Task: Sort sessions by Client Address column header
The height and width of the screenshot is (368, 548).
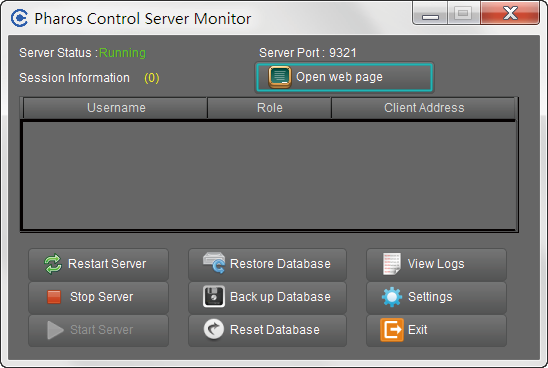Action: point(423,108)
